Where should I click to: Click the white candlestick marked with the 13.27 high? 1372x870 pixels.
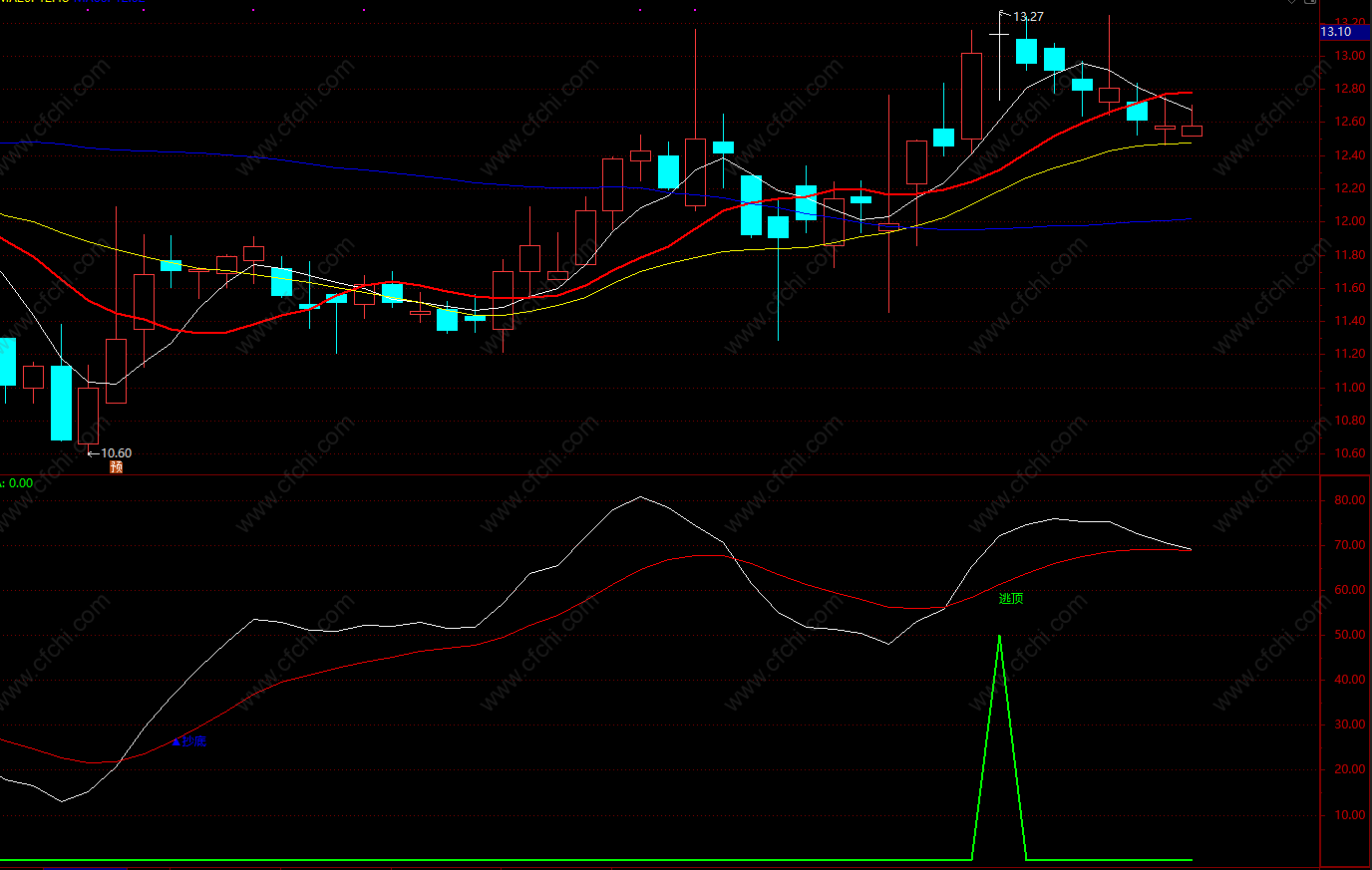[x=999, y=55]
